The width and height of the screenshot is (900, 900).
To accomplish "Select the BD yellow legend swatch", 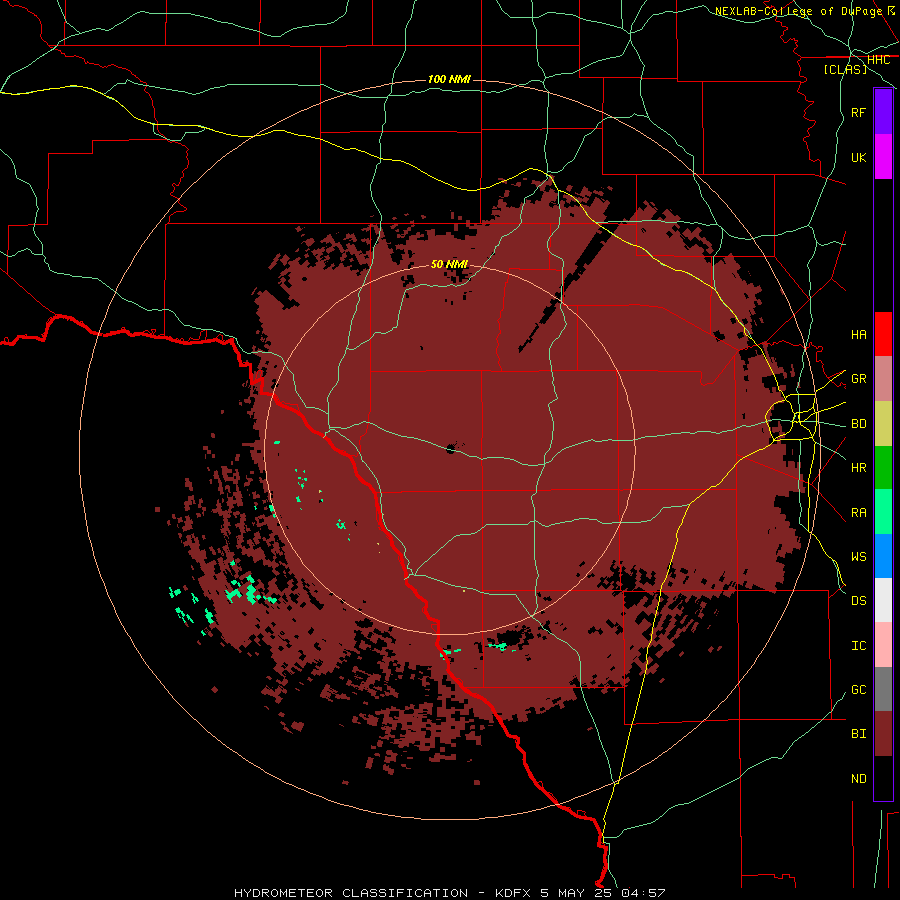I will pyautogui.click(x=883, y=424).
